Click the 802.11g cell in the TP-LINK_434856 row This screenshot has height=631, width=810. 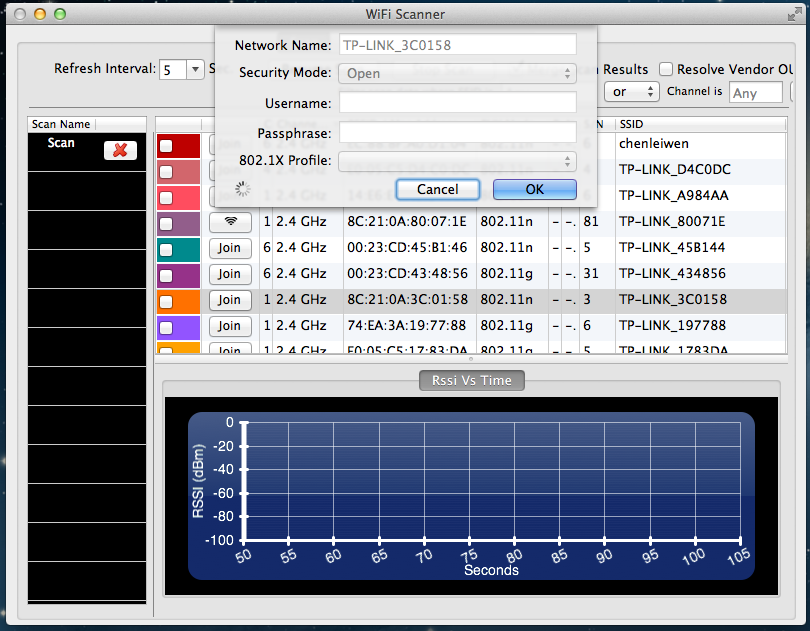506,273
